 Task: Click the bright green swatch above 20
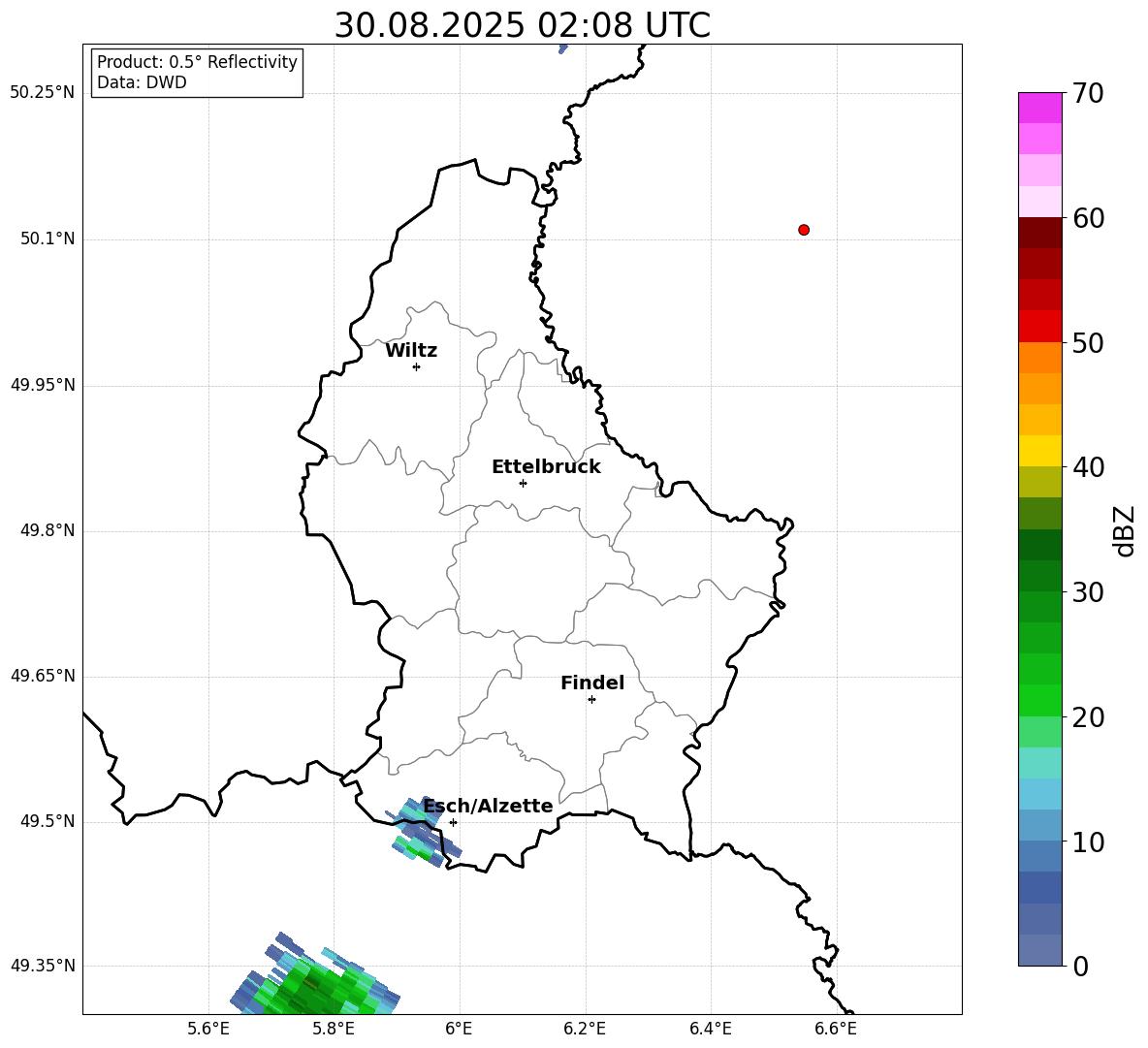[1040, 700]
